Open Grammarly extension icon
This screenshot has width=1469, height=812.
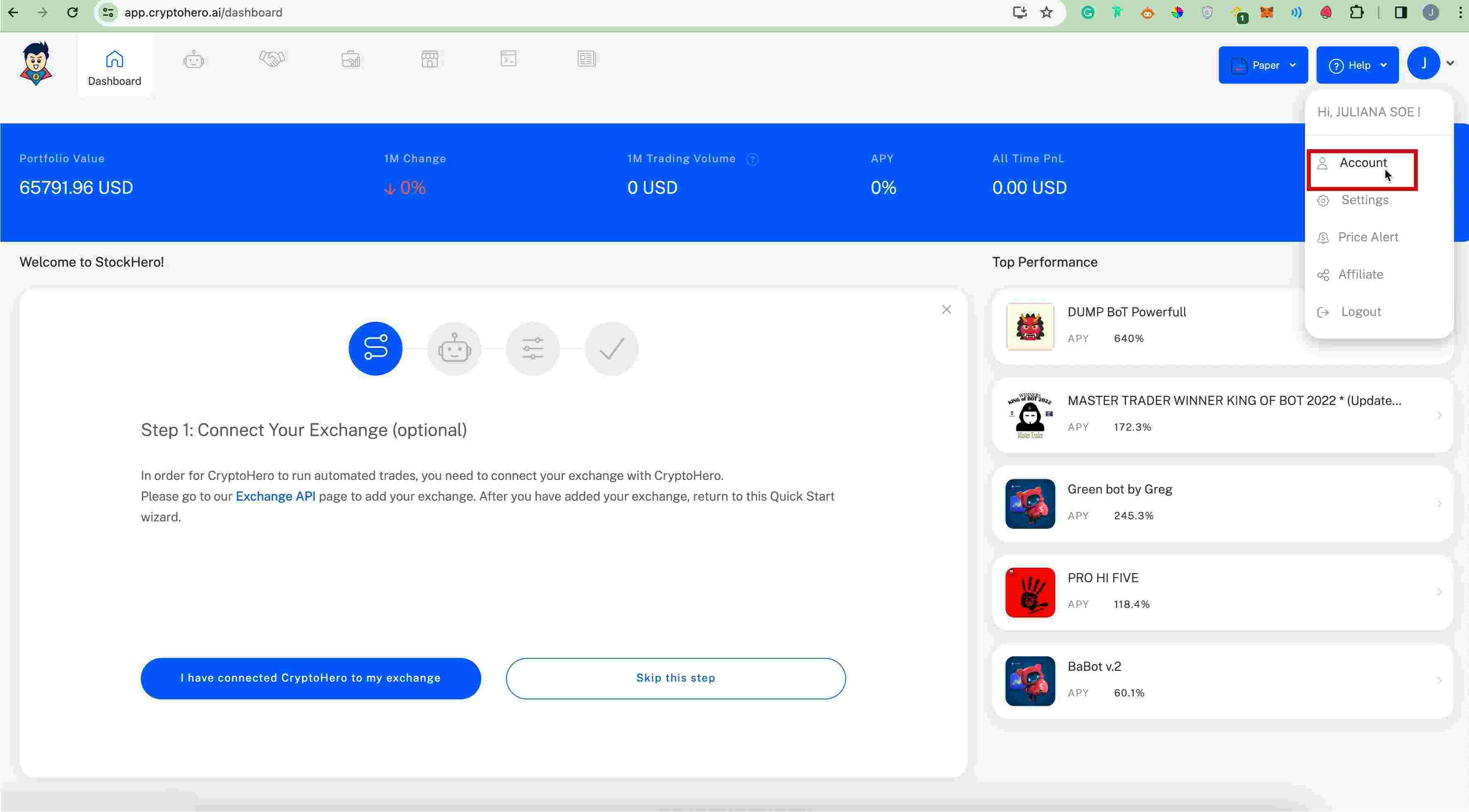pos(1088,12)
